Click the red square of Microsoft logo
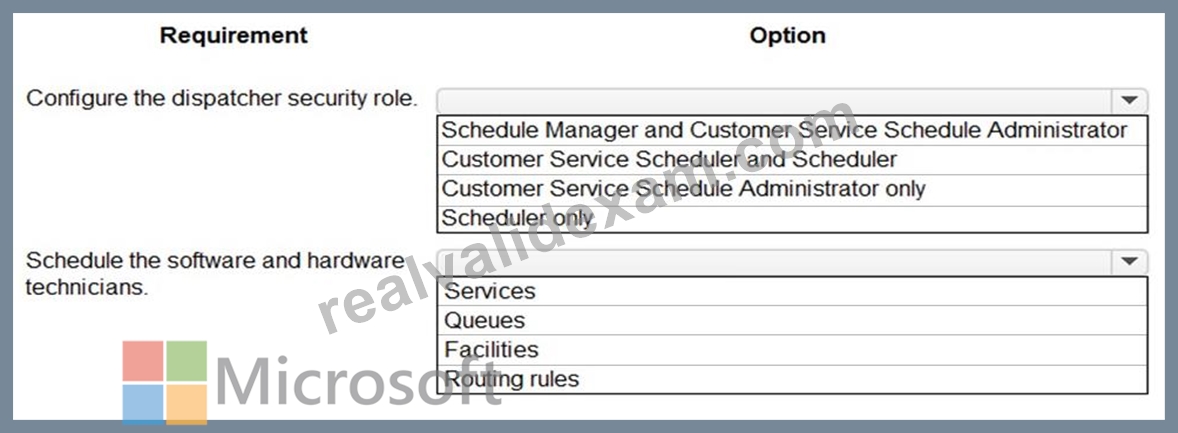Viewport: 1178px width, 433px height. pos(143,361)
